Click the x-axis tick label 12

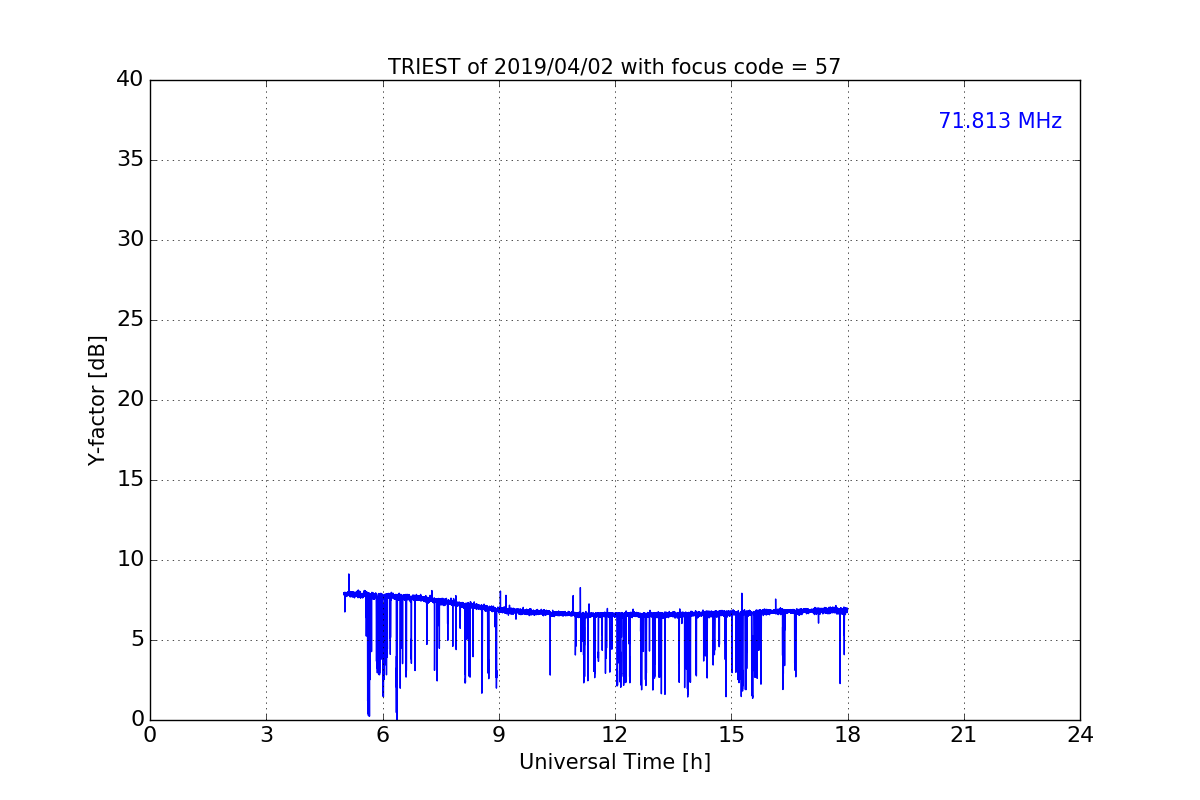tap(615, 735)
